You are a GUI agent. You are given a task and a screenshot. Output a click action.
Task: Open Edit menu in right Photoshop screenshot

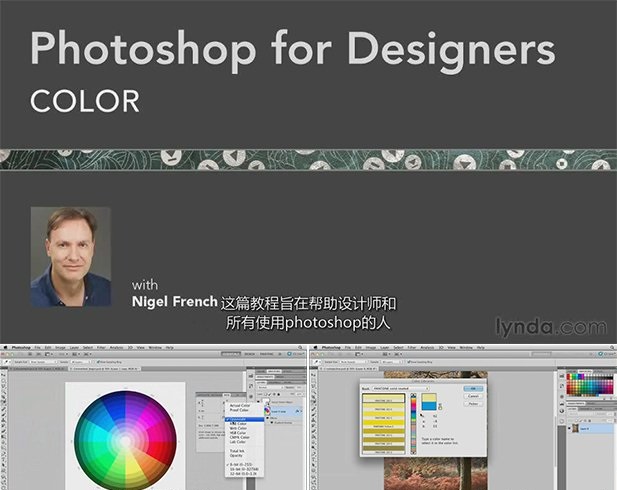point(358,348)
